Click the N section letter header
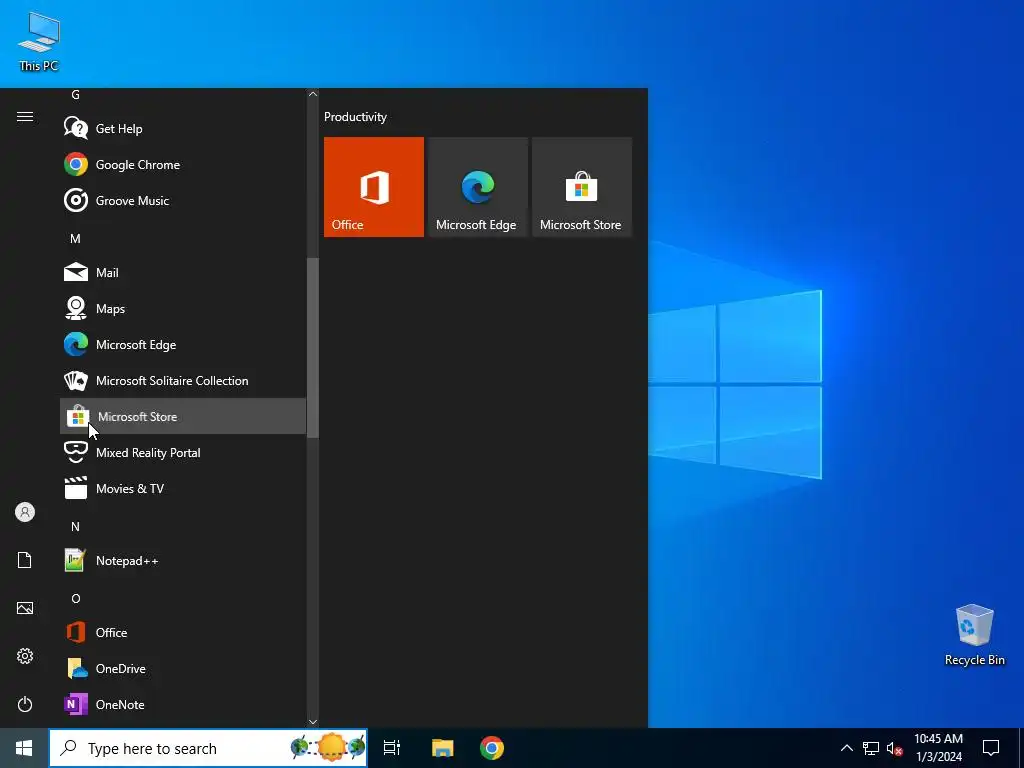This screenshot has width=1024, height=768. click(75, 526)
